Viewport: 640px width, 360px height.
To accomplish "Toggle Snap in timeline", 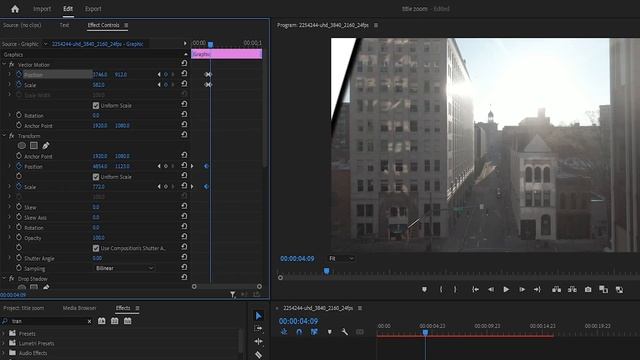I will tap(299, 332).
